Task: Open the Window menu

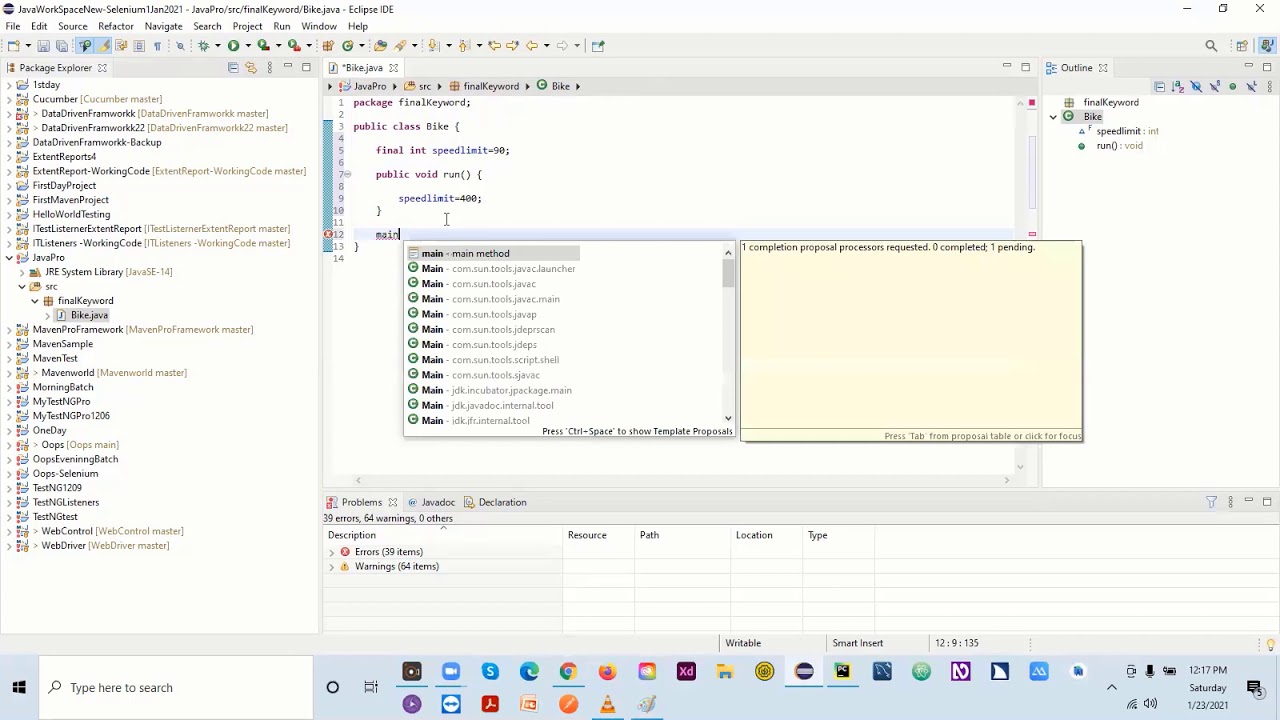Action: point(319,26)
